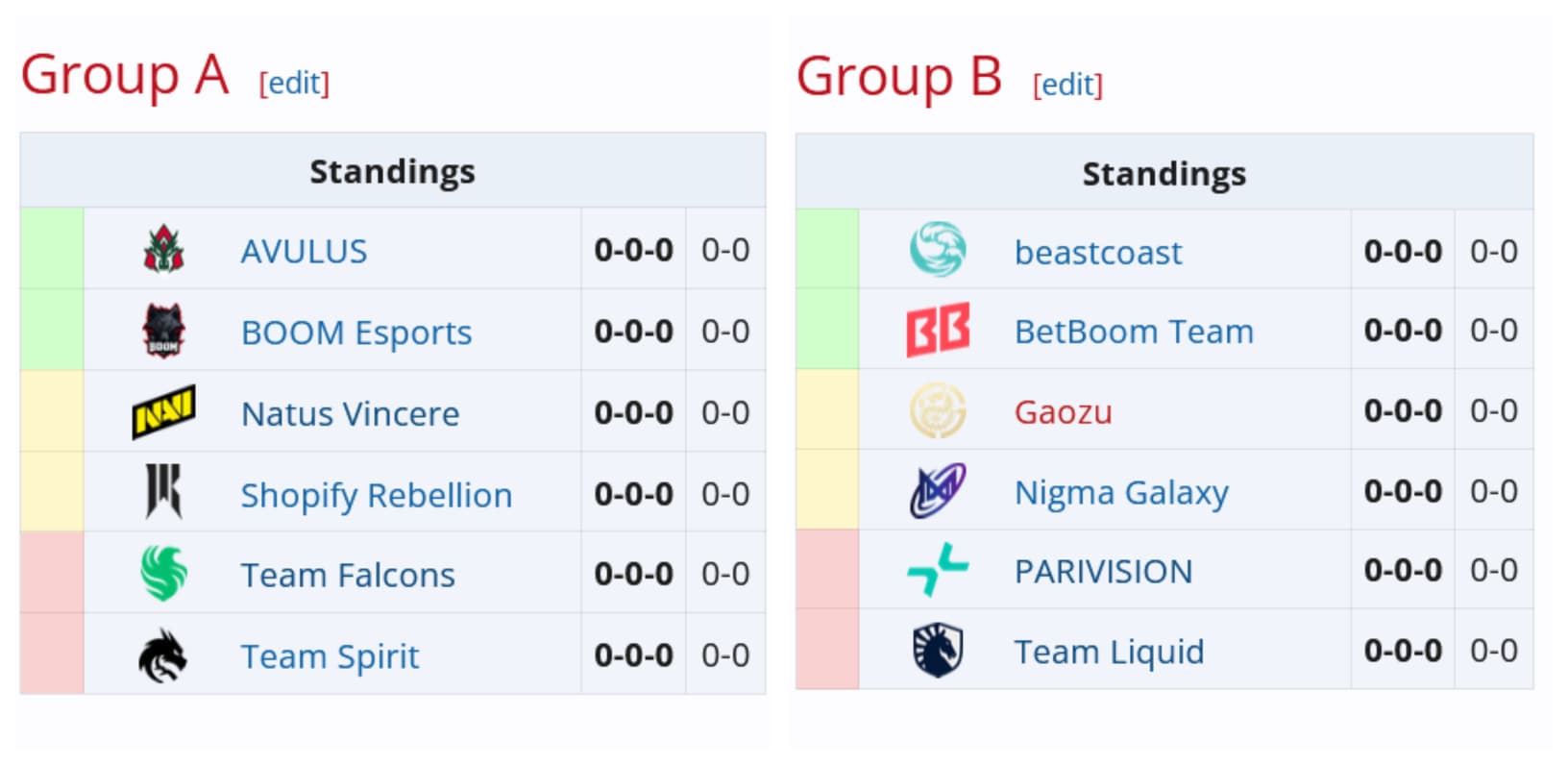Click the BOOM Esports team logo

click(x=163, y=330)
